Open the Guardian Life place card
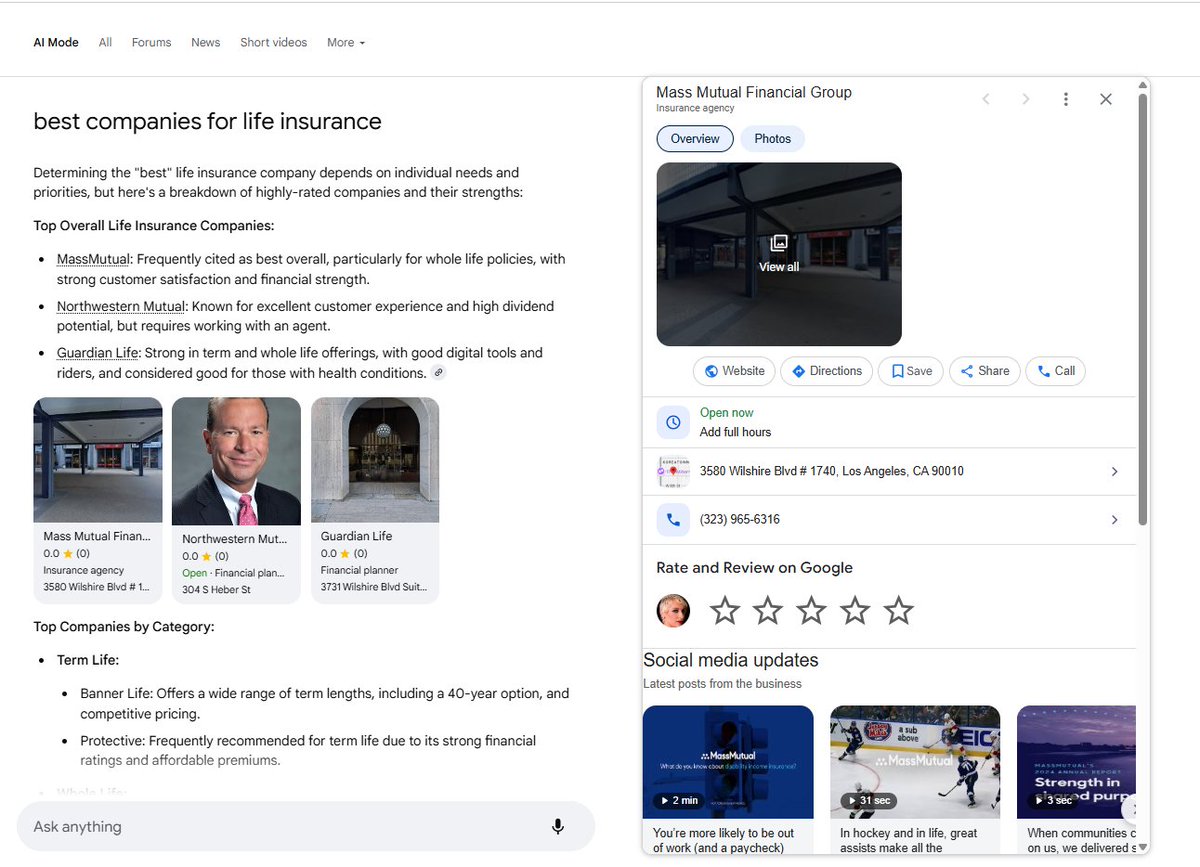The width and height of the screenshot is (1200, 867). tap(375, 501)
